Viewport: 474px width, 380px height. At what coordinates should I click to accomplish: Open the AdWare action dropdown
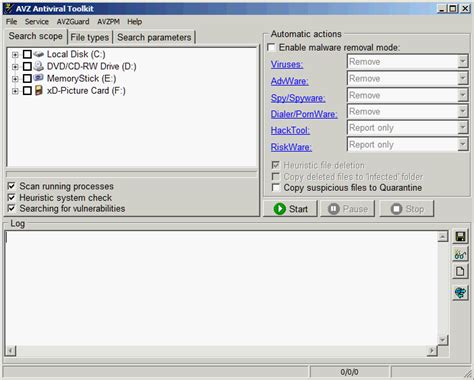click(x=462, y=78)
